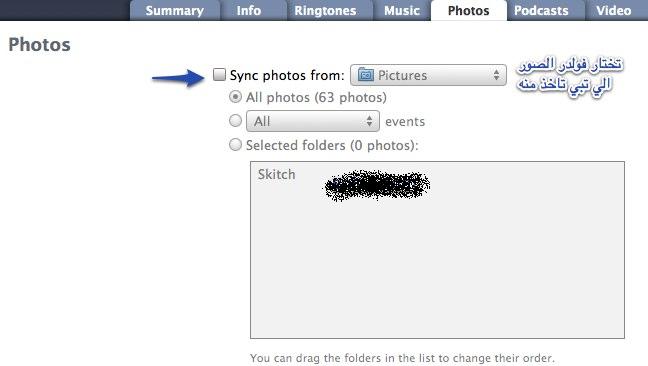Click the Pictures folder icon

366,75
